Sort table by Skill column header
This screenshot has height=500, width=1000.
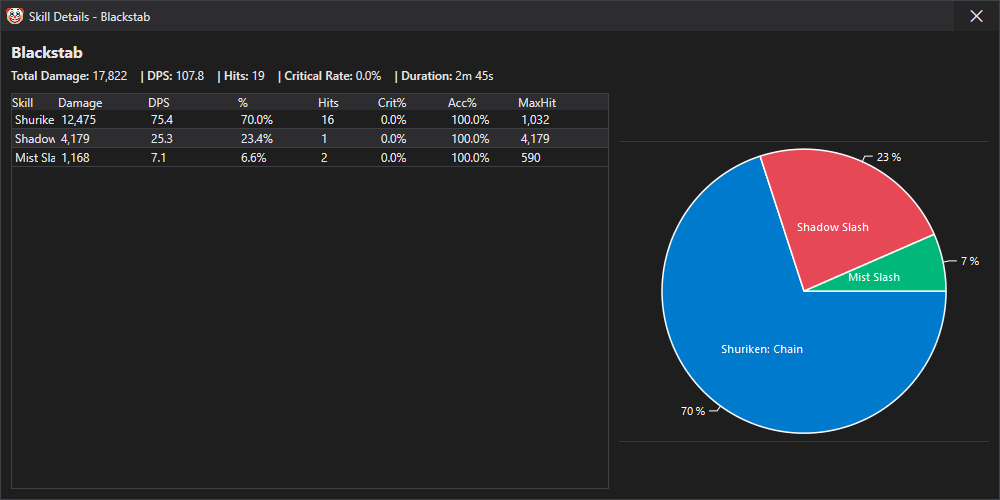(x=22, y=103)
